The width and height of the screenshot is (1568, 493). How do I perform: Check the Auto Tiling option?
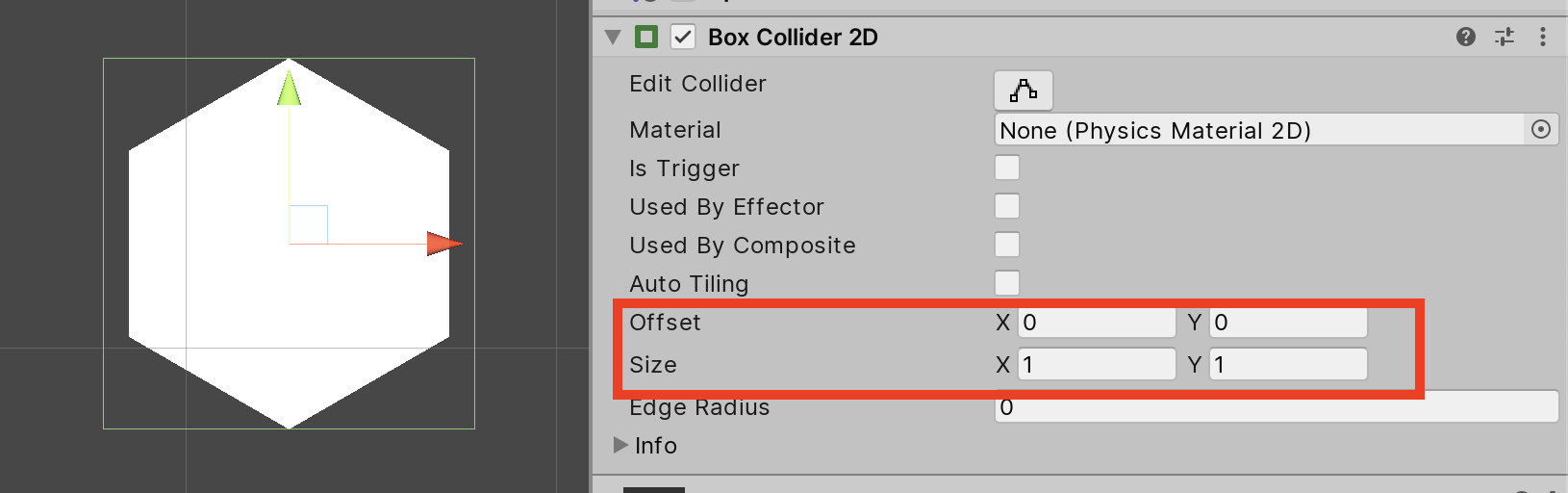1007,283
